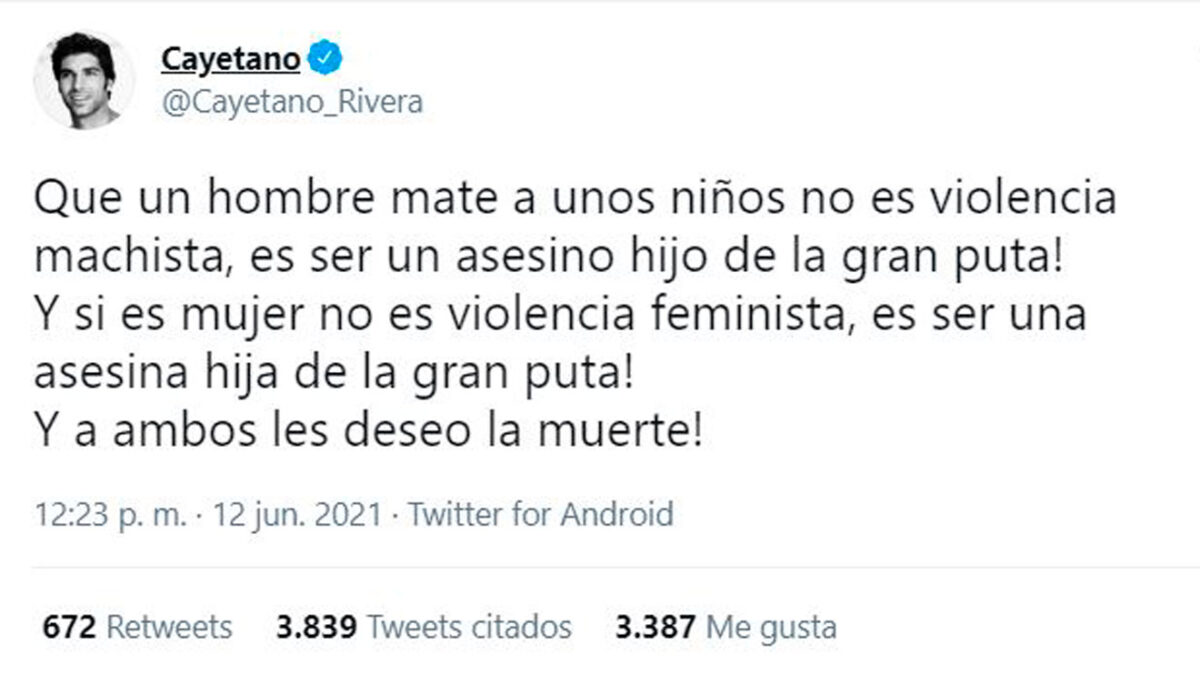Click the date 12 jun. 2021
This screenshot has width=1200, height=675.
[296, 515]
